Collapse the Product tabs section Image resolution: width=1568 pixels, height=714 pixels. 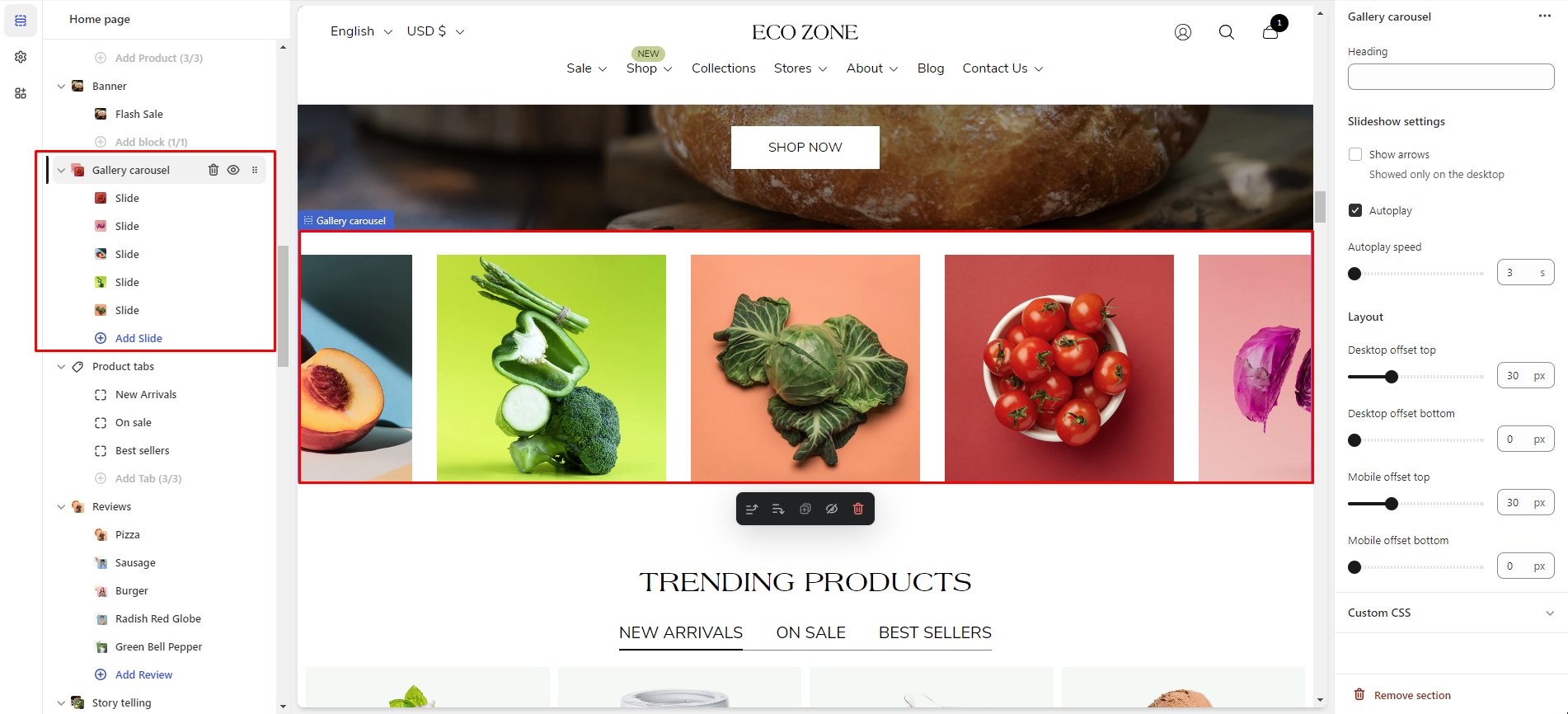pyautogui.click(x=61, y=367)
